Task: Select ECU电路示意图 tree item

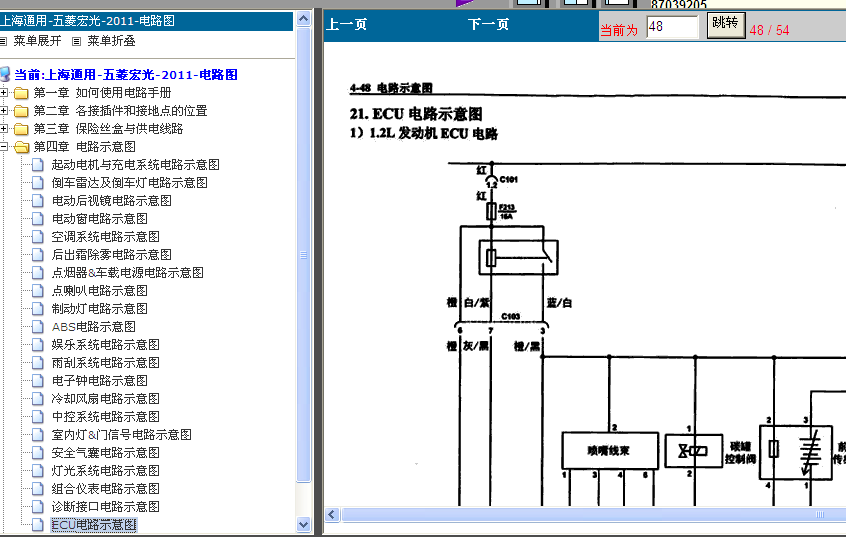Action: pos(94,525)
